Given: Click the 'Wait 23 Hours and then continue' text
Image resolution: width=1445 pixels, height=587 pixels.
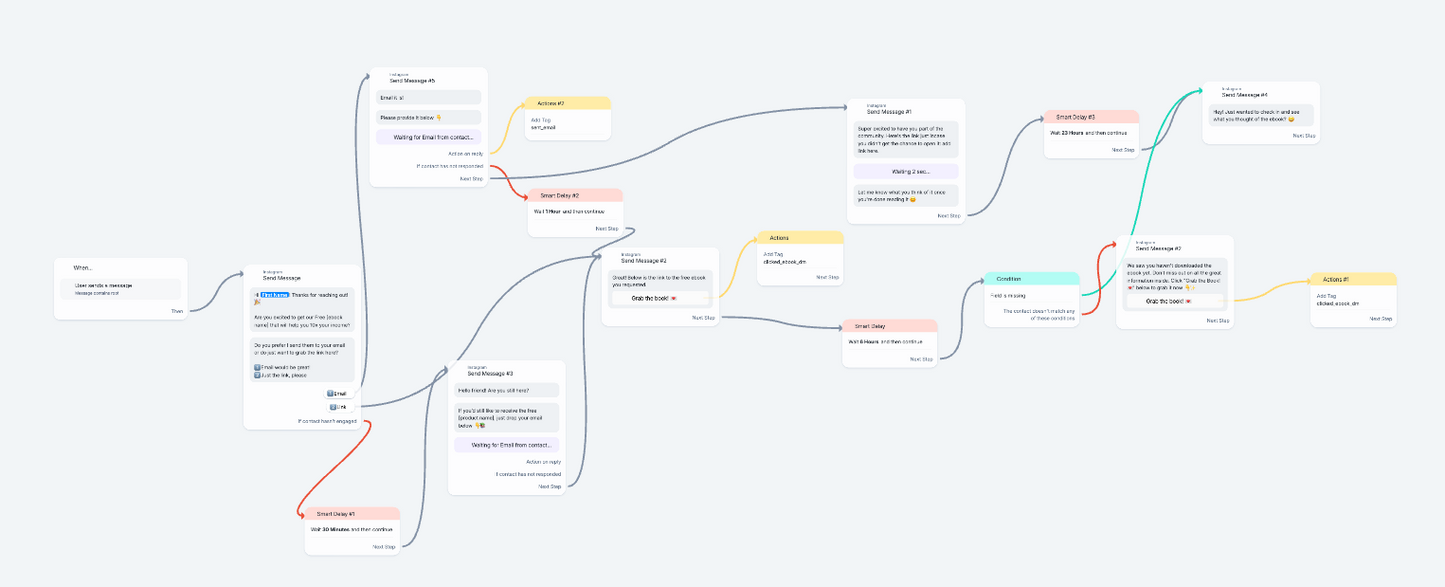Looking at the screenshot, I should click(1088, 133).
